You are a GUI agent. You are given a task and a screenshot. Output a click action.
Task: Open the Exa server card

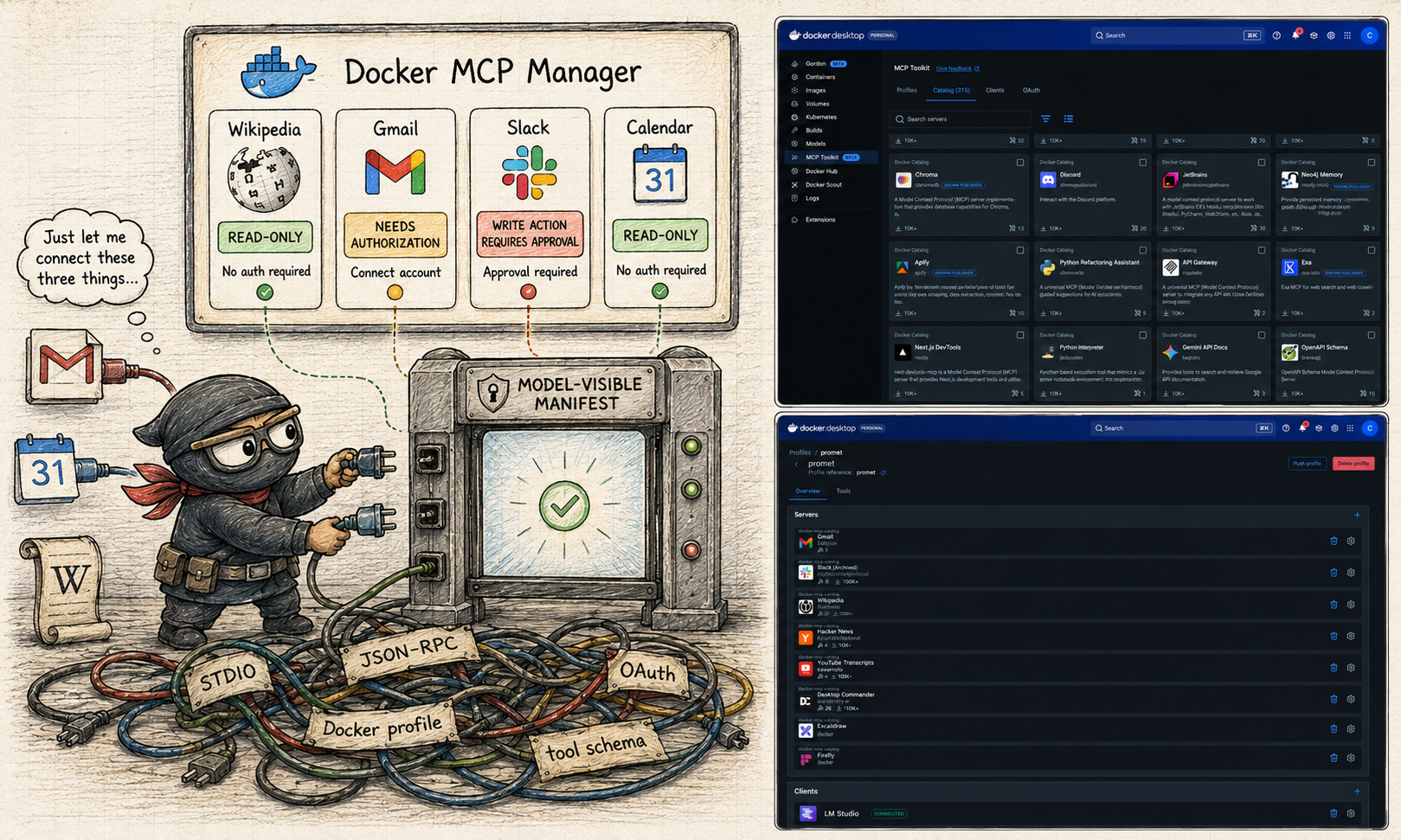click(x=1328, y=280)
